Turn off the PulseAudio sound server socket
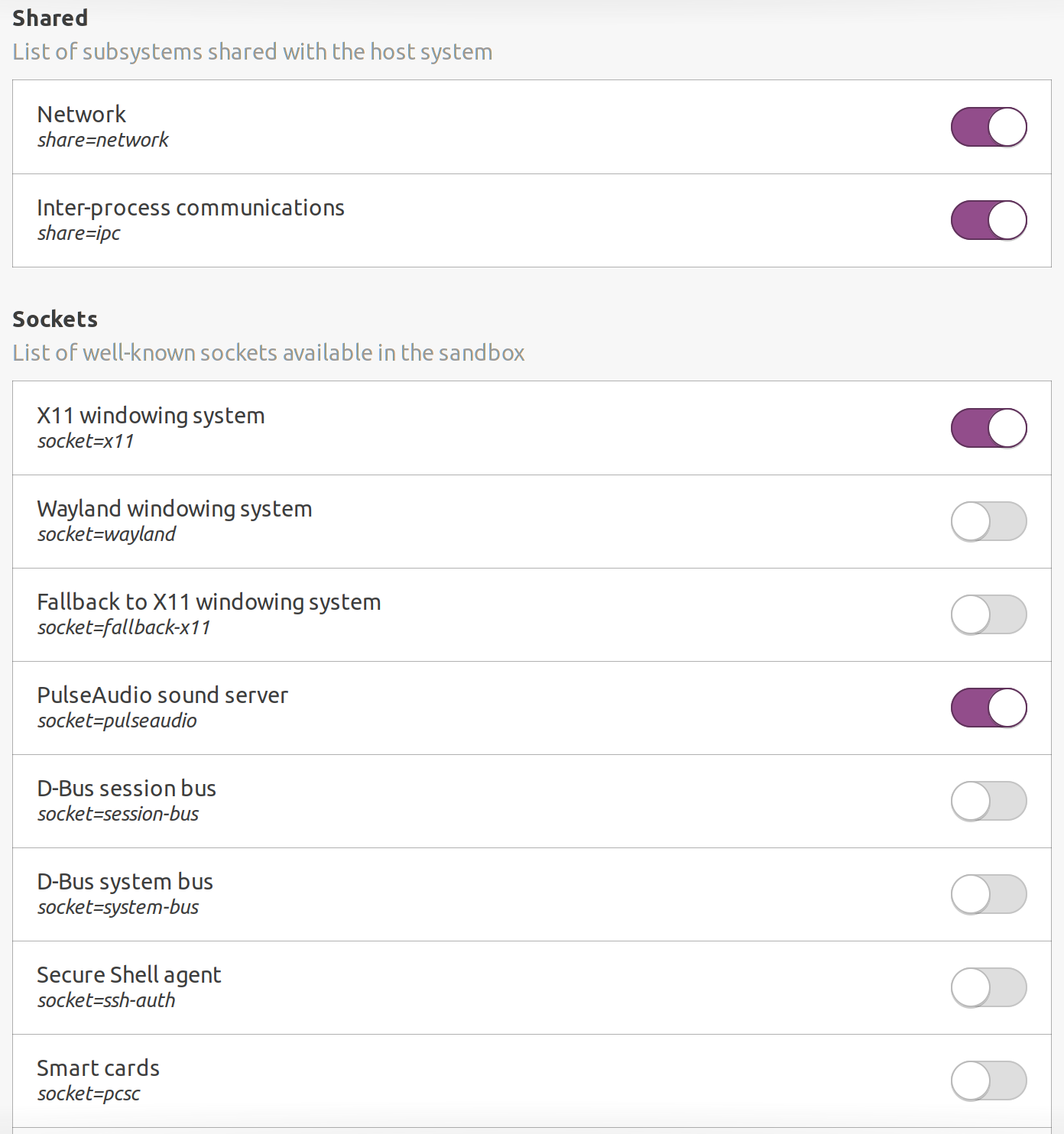Image resolution: width=1064 pixels, height=1134 pixels. point(988,707)
